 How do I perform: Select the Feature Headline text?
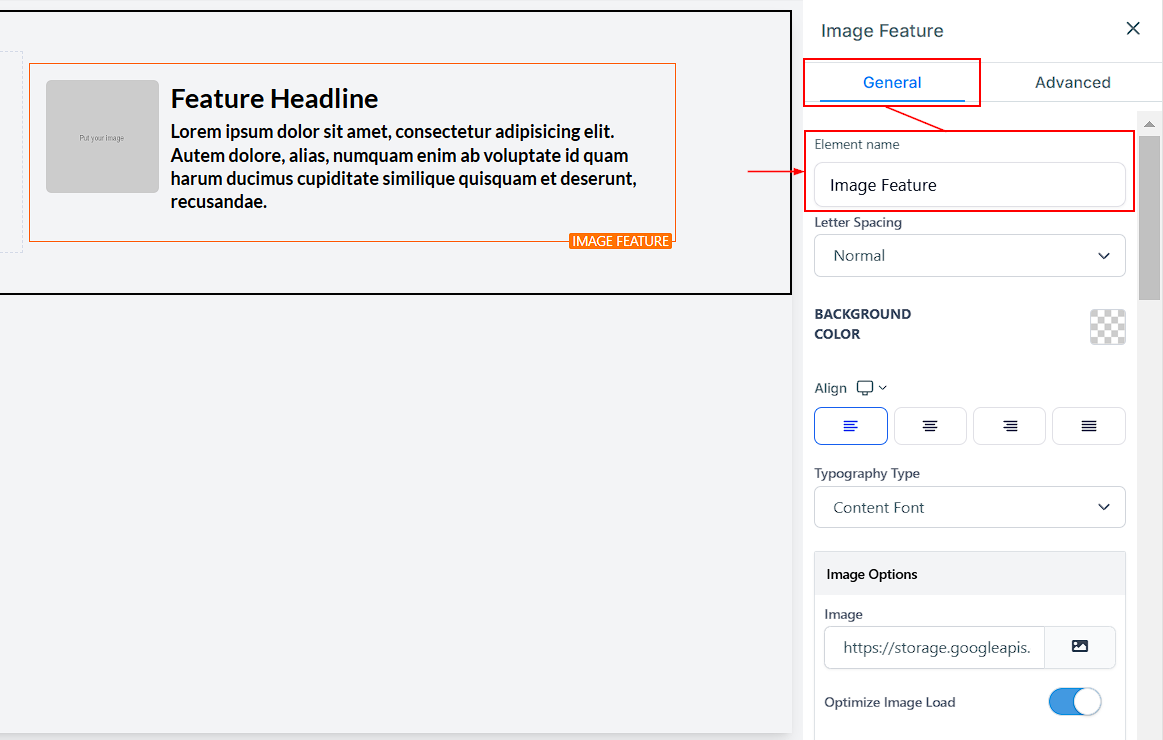tap(274, 98)
